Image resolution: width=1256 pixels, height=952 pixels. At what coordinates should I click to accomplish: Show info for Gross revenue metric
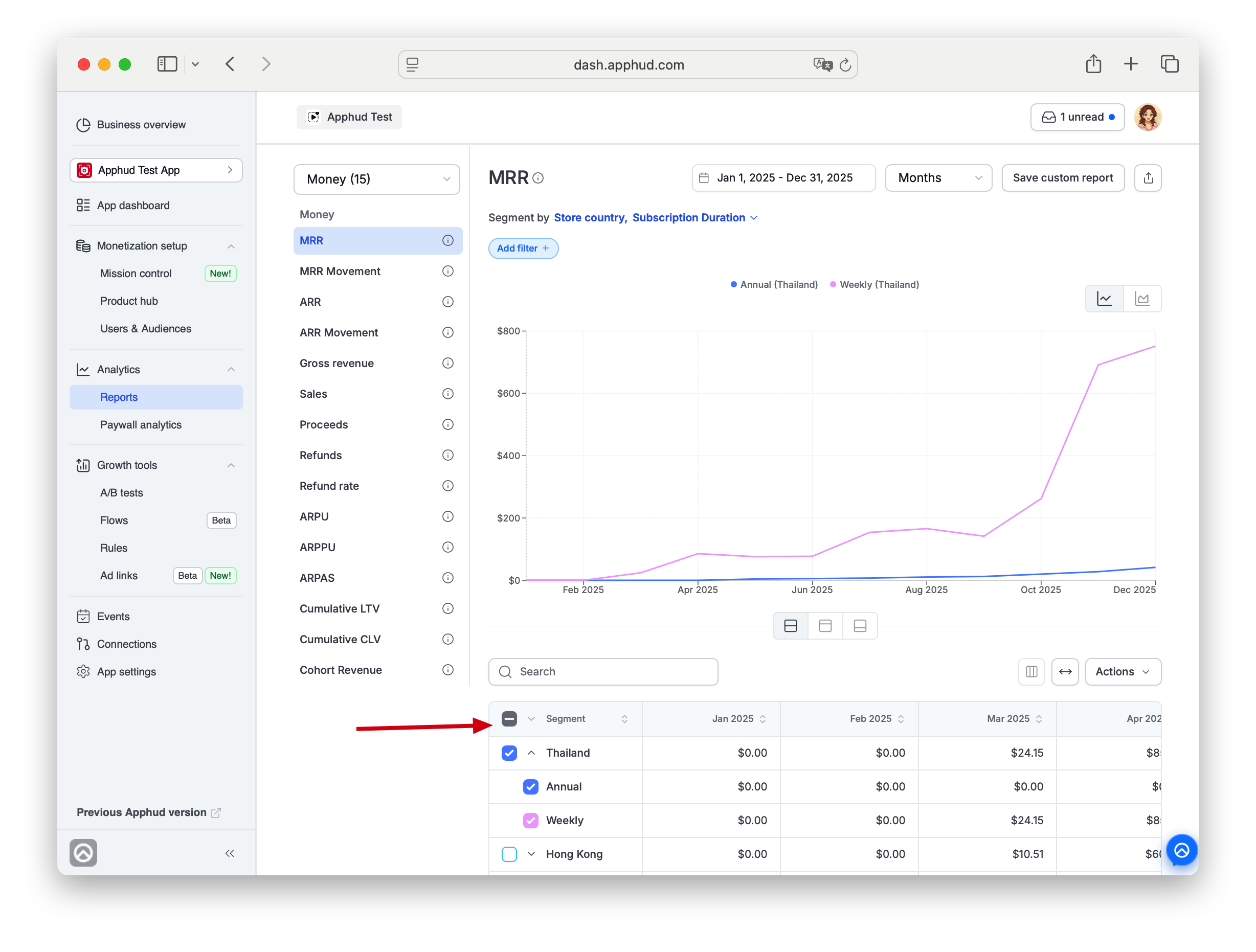pos(448,364)
